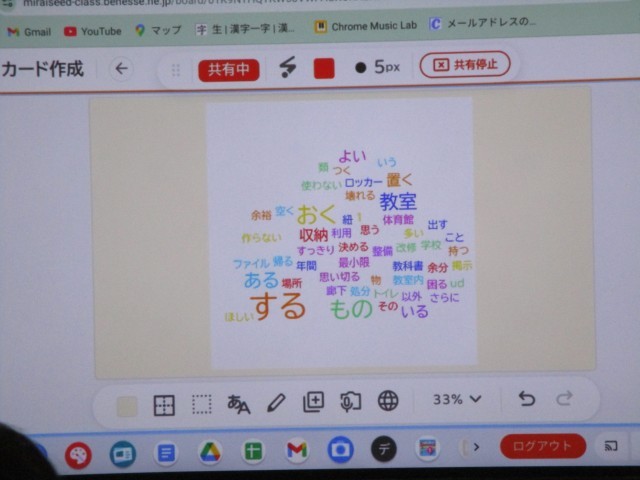Expand the shelf overflow chevron arrow
Image resolution: width=640 pixels, height=480 pixels.
[x=476, y=447]
